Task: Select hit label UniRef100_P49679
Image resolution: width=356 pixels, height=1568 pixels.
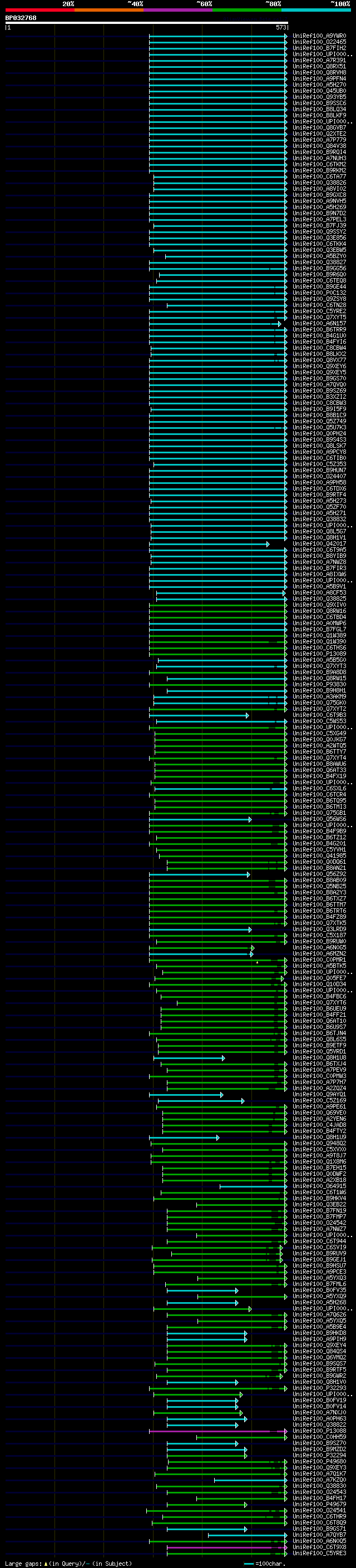Action: (x=319, y=1505)
